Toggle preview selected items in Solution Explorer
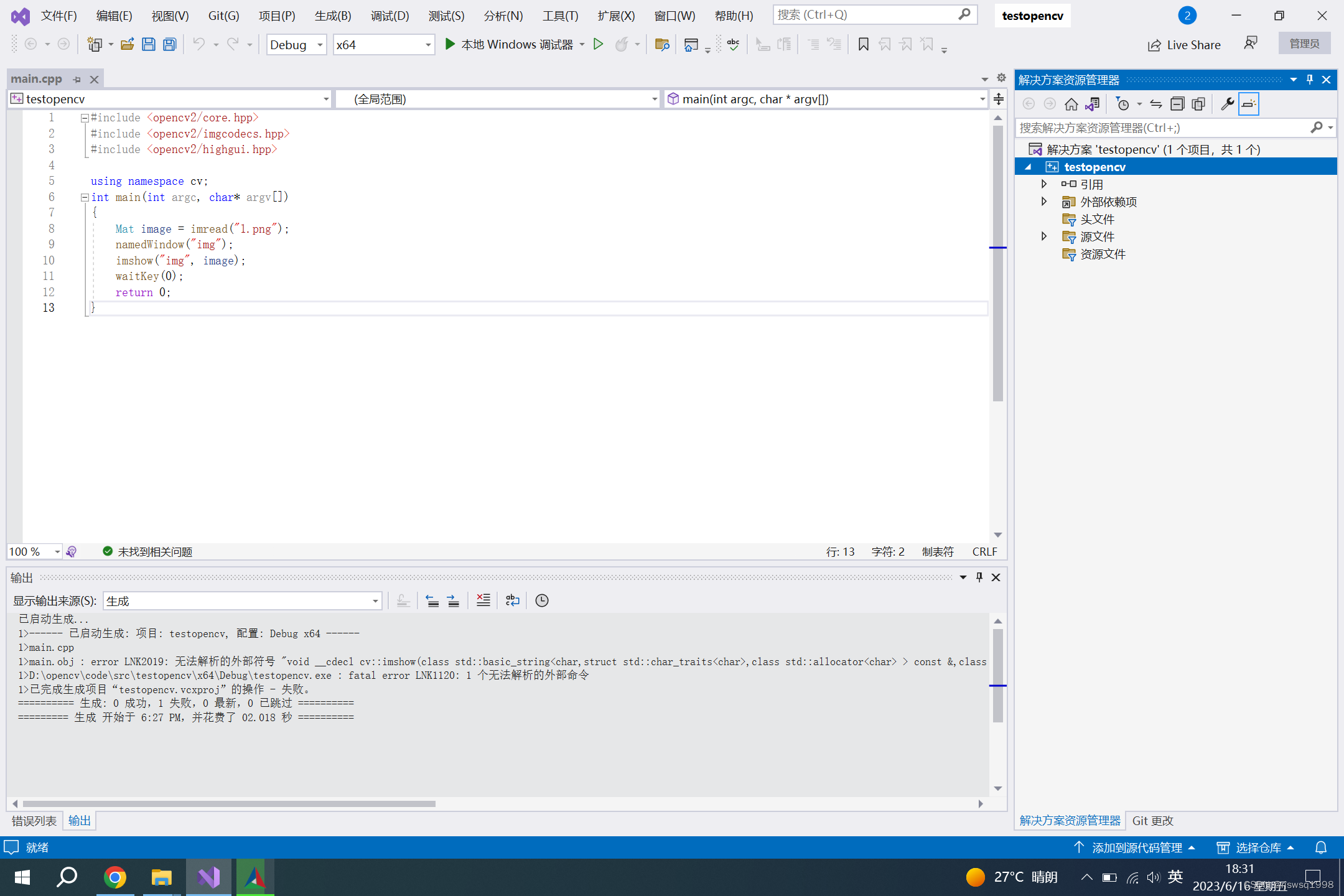The image size is (1344, 896). [x=1248, y=104]
